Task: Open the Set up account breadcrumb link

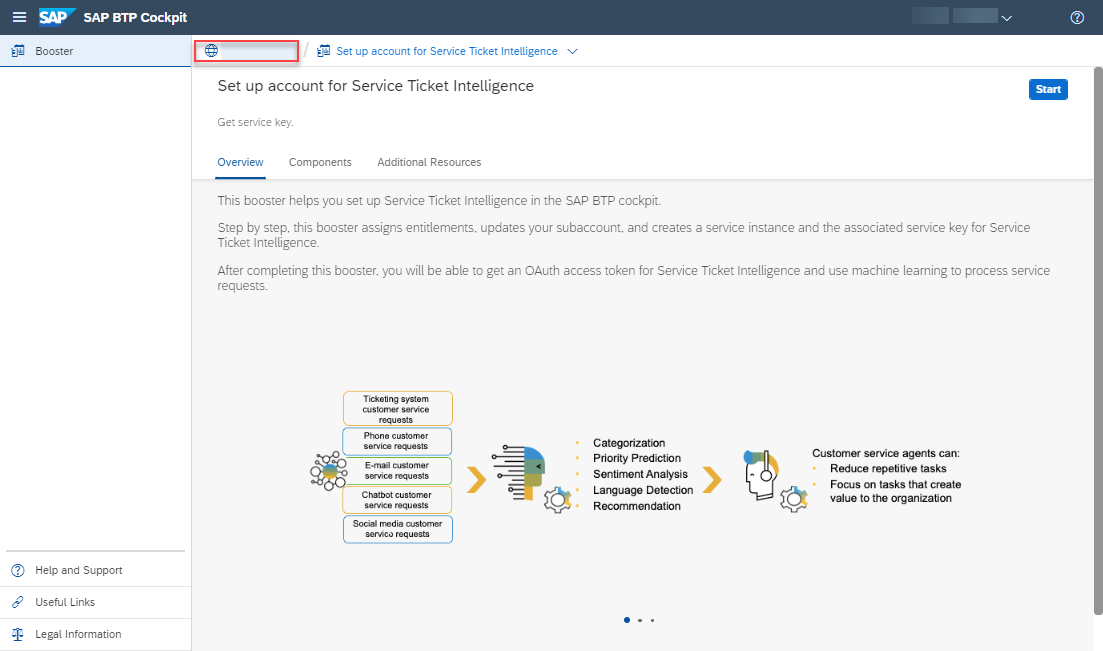Action: (447, 51)
